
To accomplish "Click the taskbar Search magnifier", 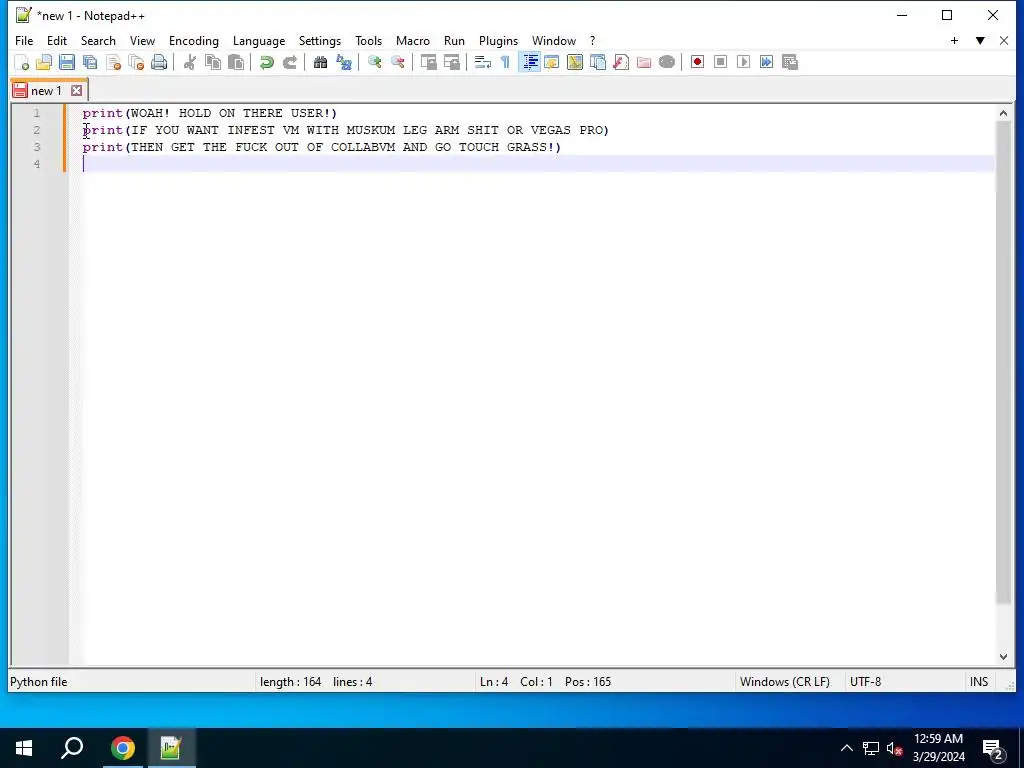I will tap(72, 748).
